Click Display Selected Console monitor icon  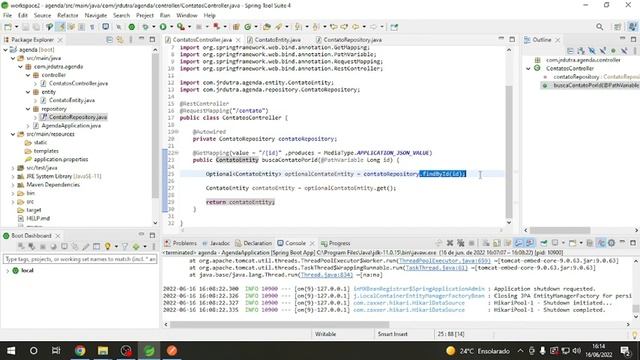[555, 243]
